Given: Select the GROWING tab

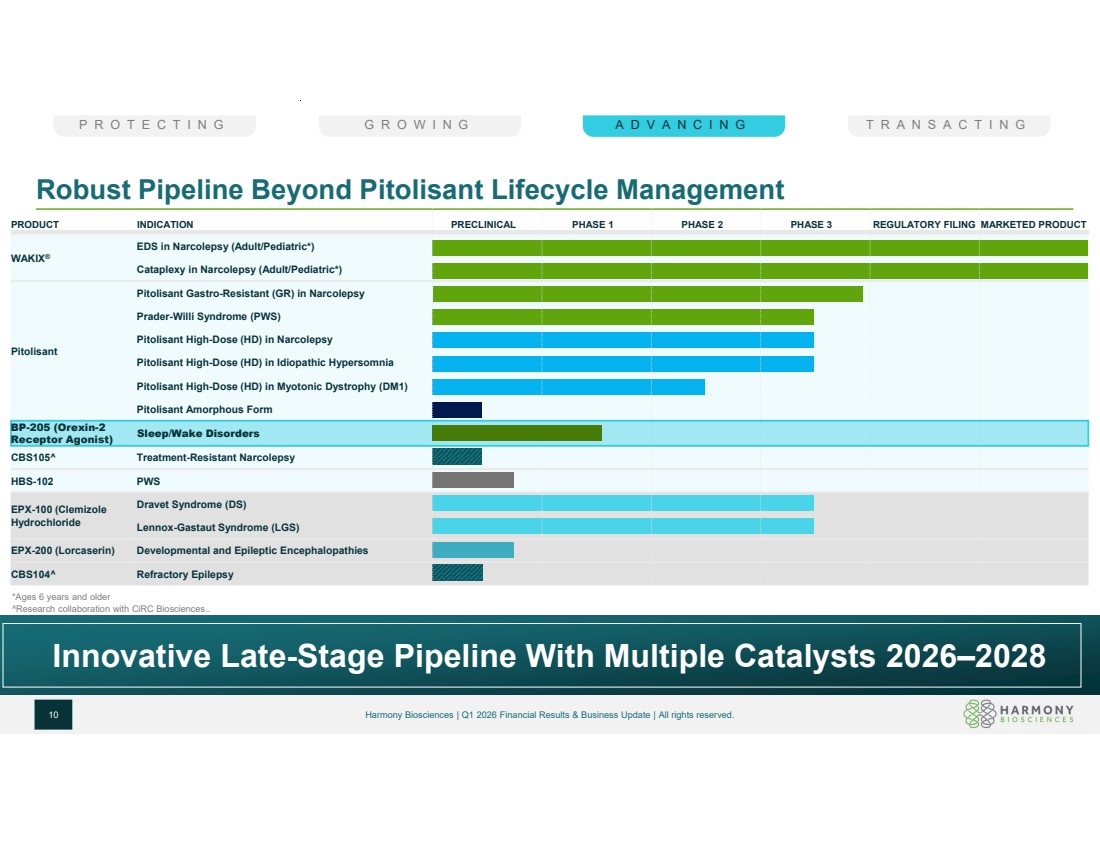Looking at the screenshot, I should pyautogui.click(x=420, y=125).
